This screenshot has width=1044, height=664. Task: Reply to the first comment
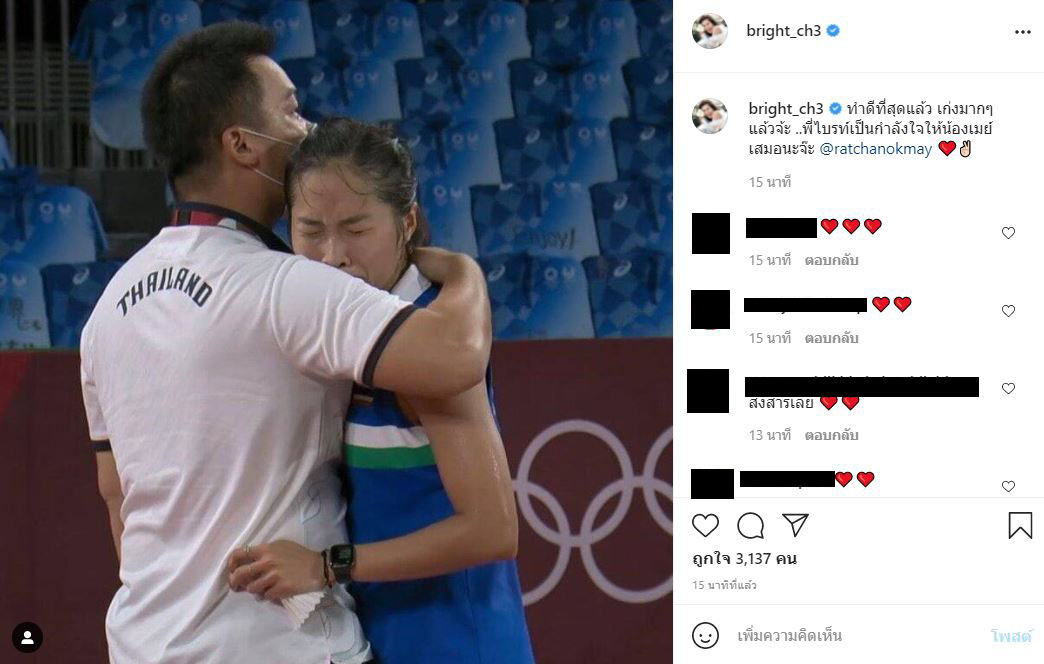click(831, 260)
